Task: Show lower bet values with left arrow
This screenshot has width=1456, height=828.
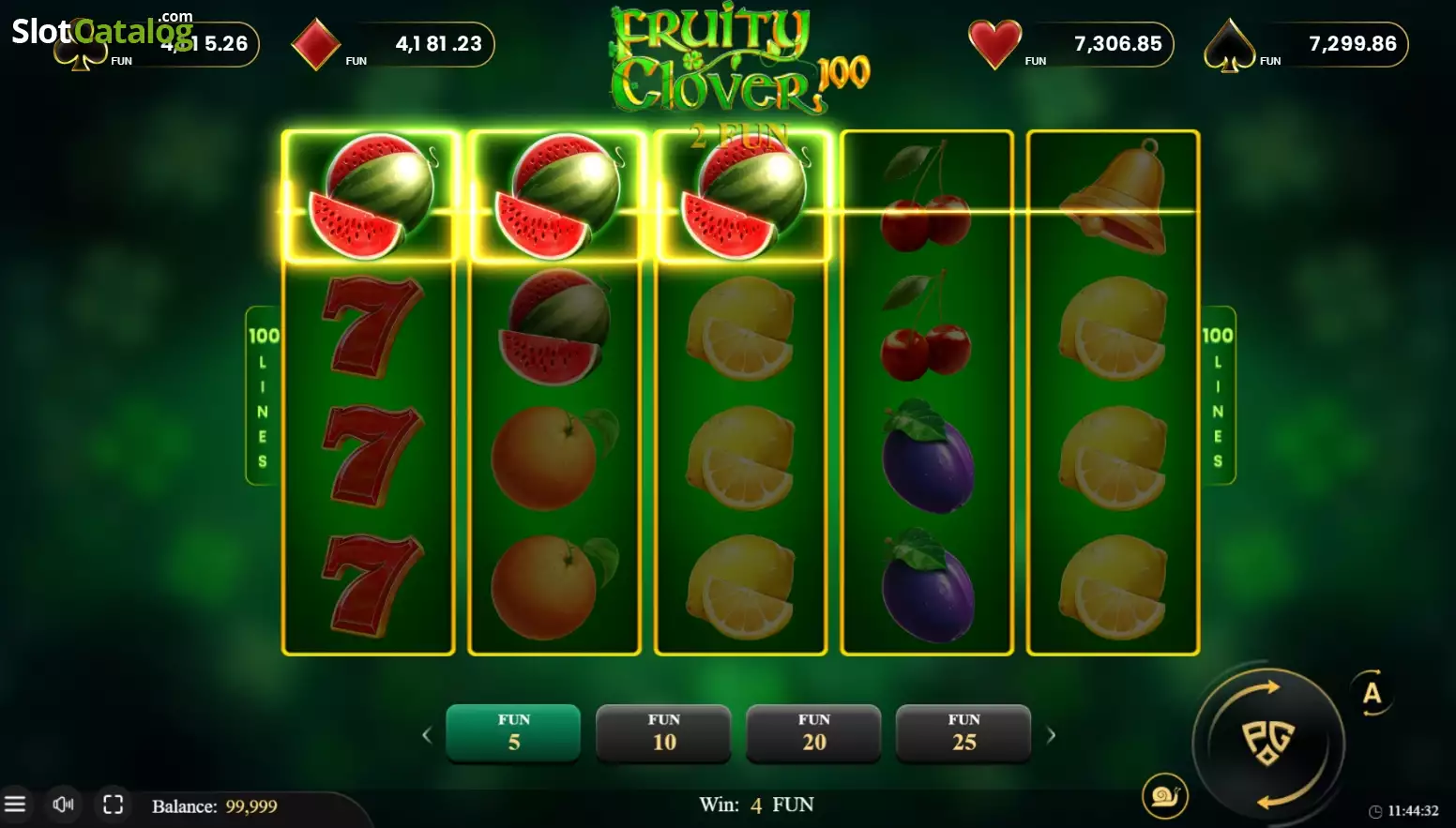Action: click(x=427, y=735)
